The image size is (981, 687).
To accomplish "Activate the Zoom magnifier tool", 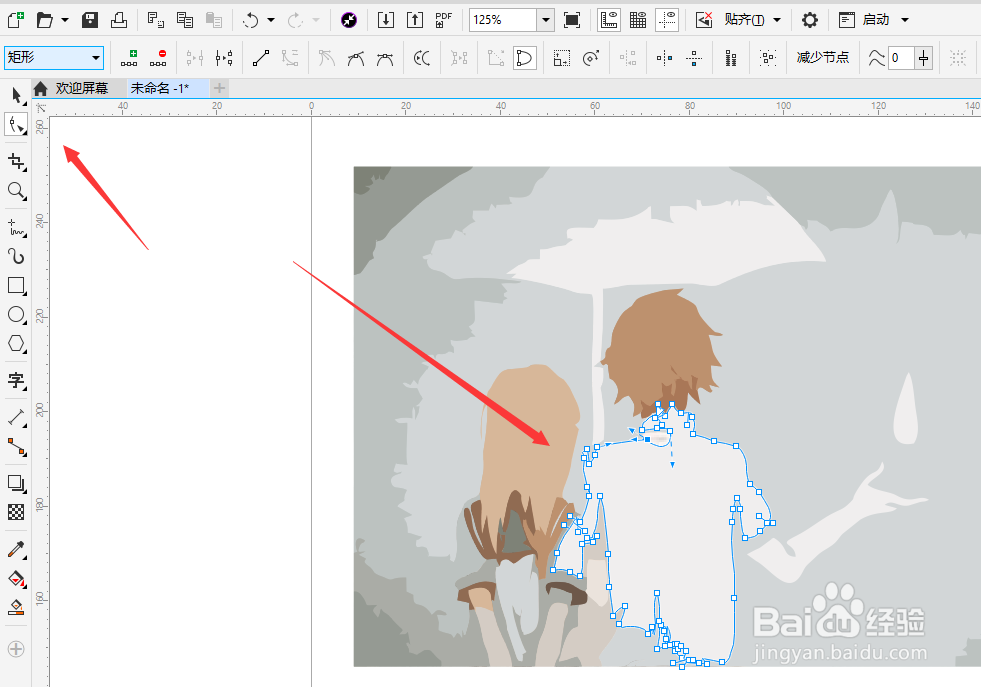I will coord(16,190).
